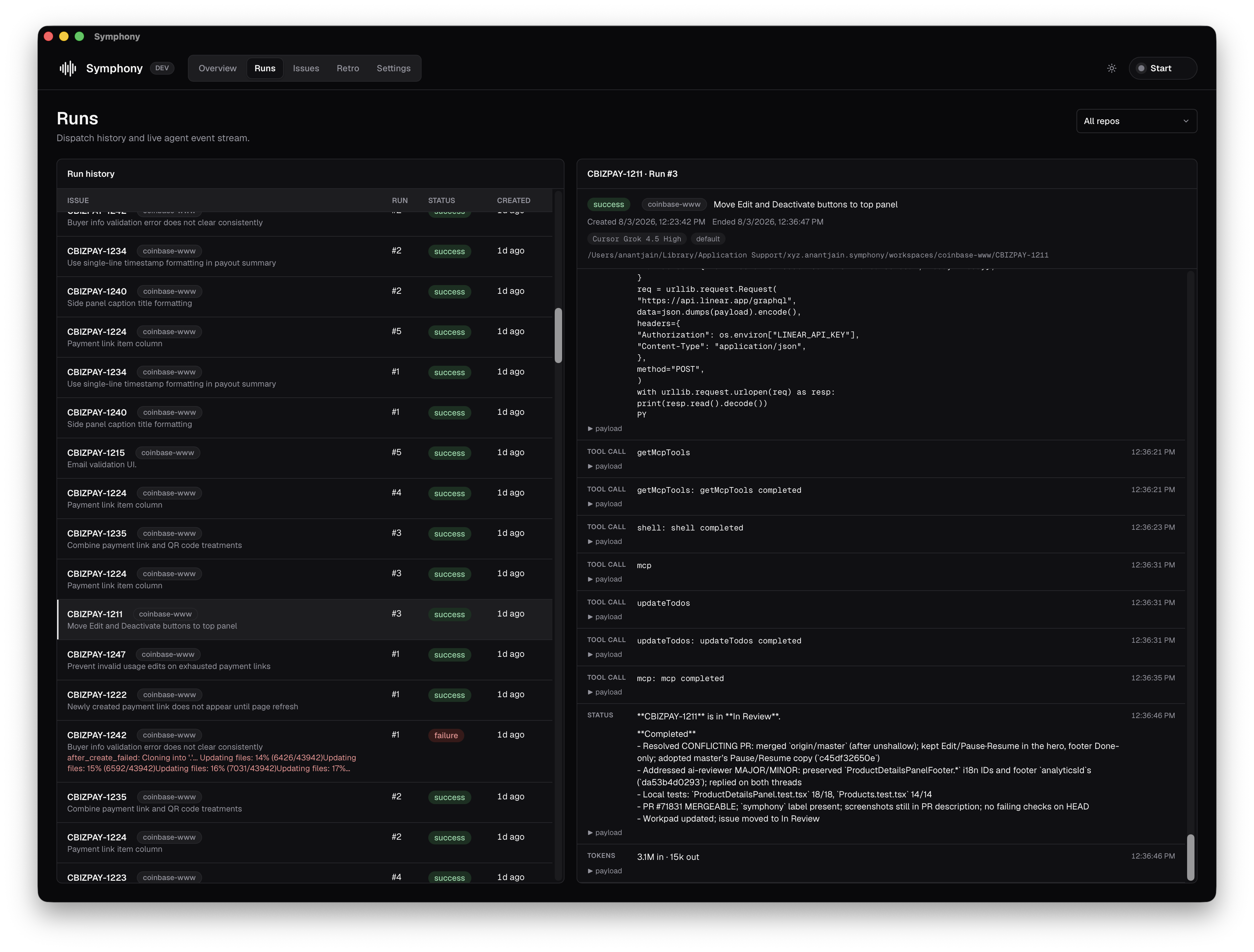
Task: Open CBIZPAY-1222 Newly created payment link row
Action: pos(305,700)
